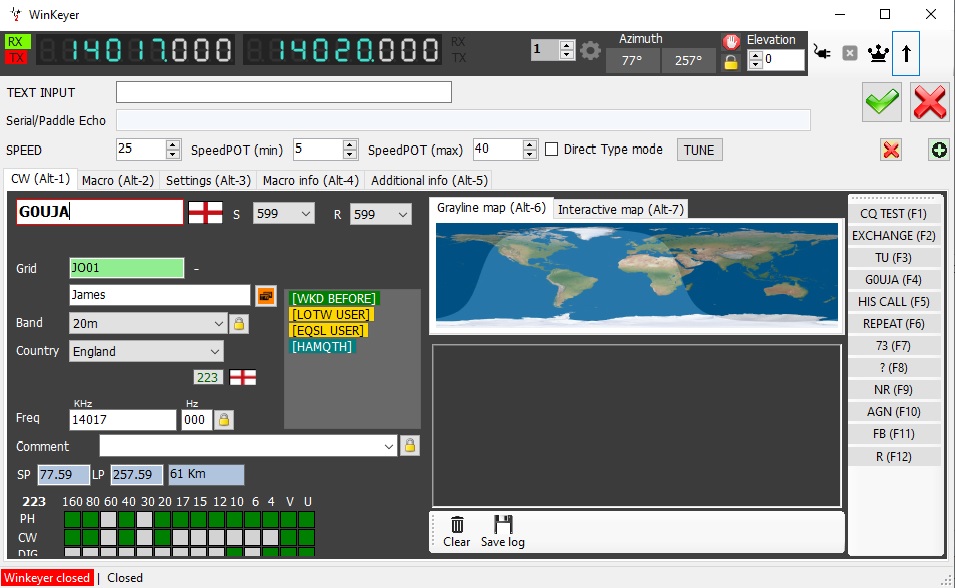Image resolution: width=955 pixels, height=588 pixels.
Task: Click the Grid field JO01
Action: (127, 268)
